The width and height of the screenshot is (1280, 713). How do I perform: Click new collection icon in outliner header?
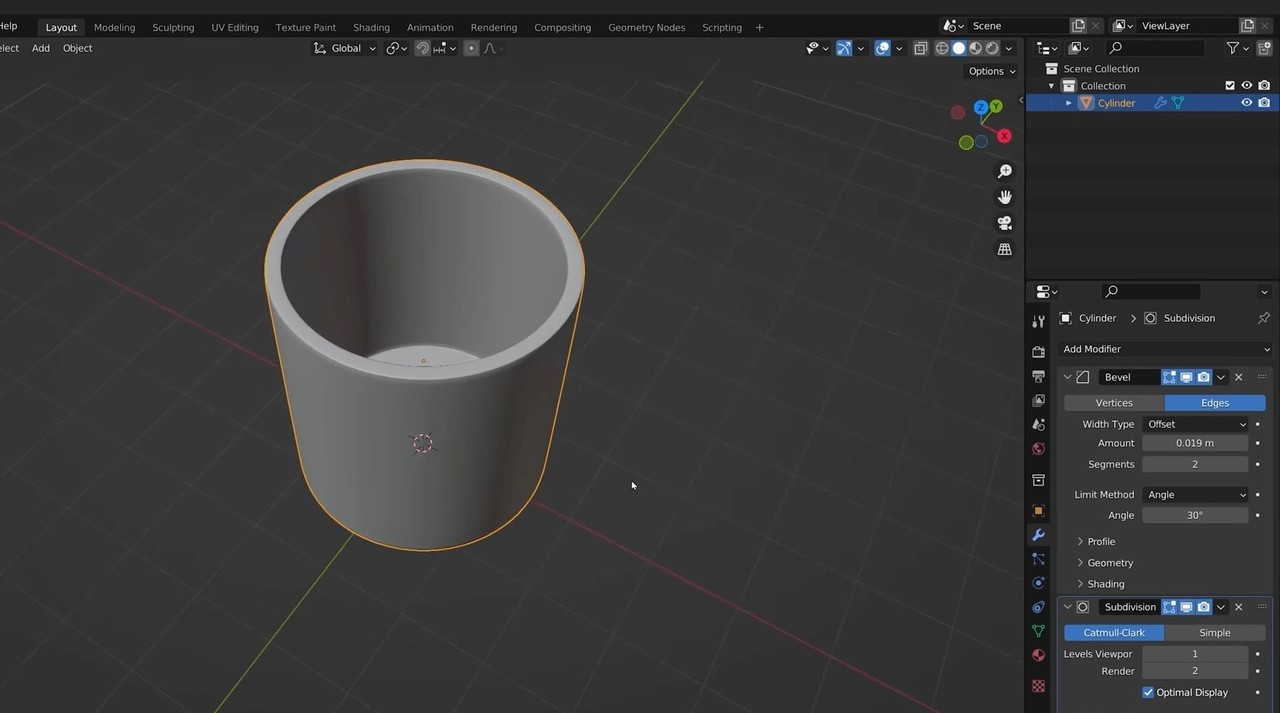click(x=1263, y=48)
